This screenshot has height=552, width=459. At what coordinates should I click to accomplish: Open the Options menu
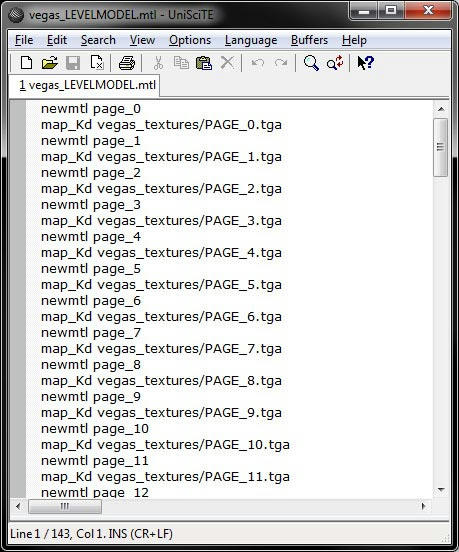pos(190,40)
